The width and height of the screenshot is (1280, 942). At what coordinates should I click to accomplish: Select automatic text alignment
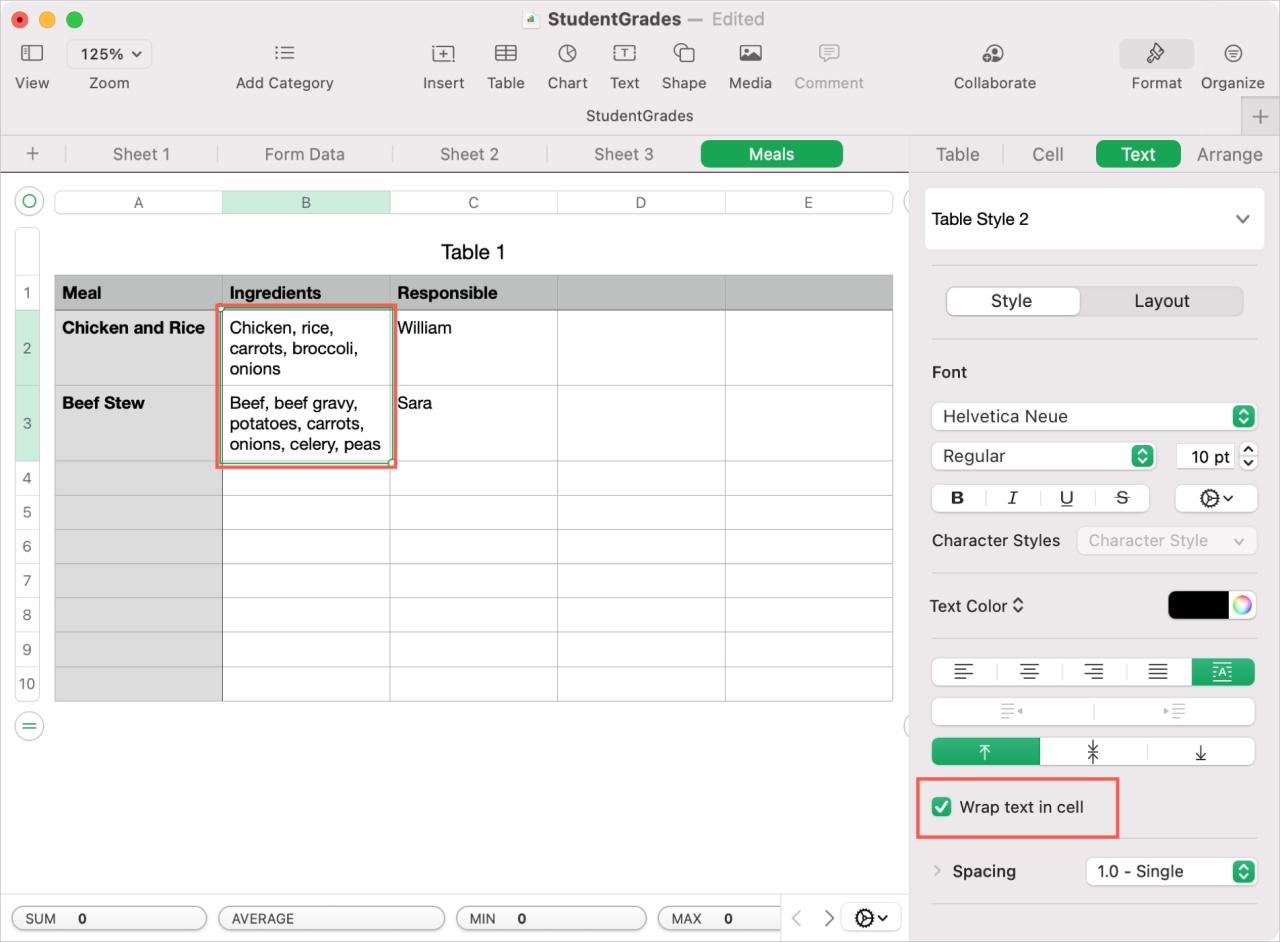(1222, 672)
